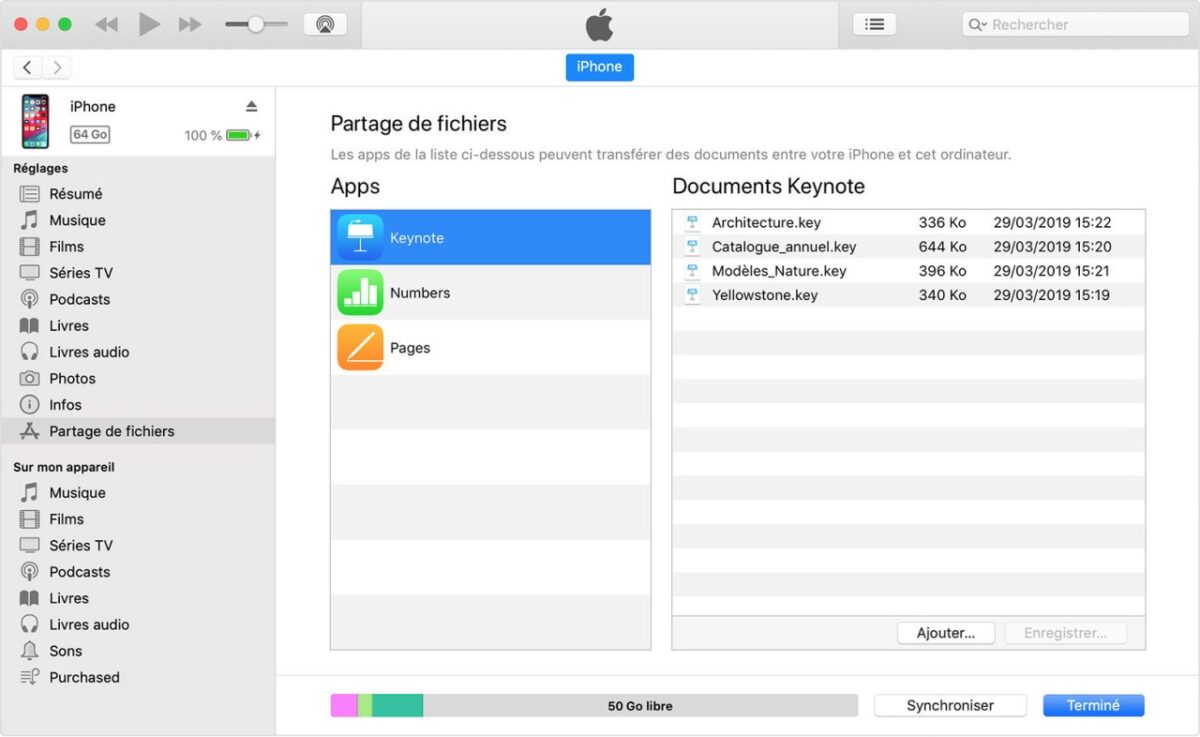Image resolution: width=1200 pixels, height=737 pixels.
Task: Open the list view toolbar button
Action: (x=874, y=24)
